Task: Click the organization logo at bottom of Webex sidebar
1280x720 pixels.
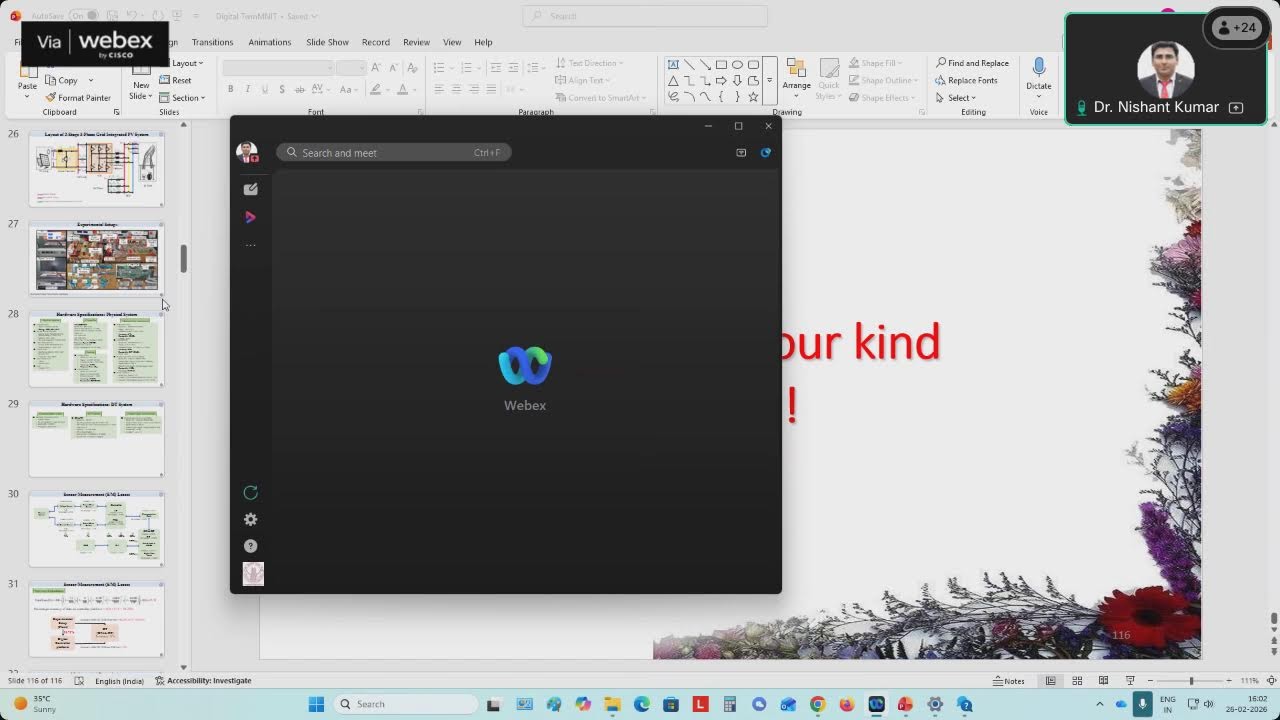Action: point(253,574)
